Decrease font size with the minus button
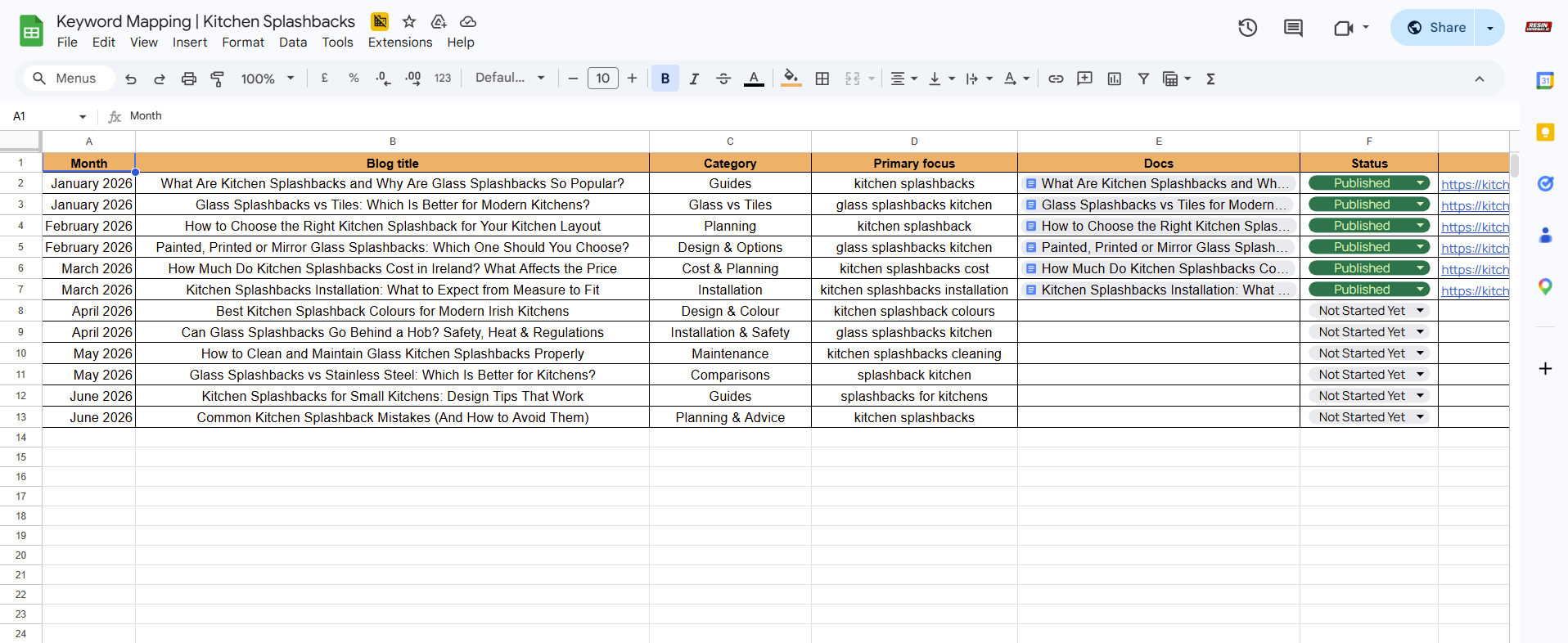The width and height of the screenshot is (1568, 643). click(x=573, y=79)
